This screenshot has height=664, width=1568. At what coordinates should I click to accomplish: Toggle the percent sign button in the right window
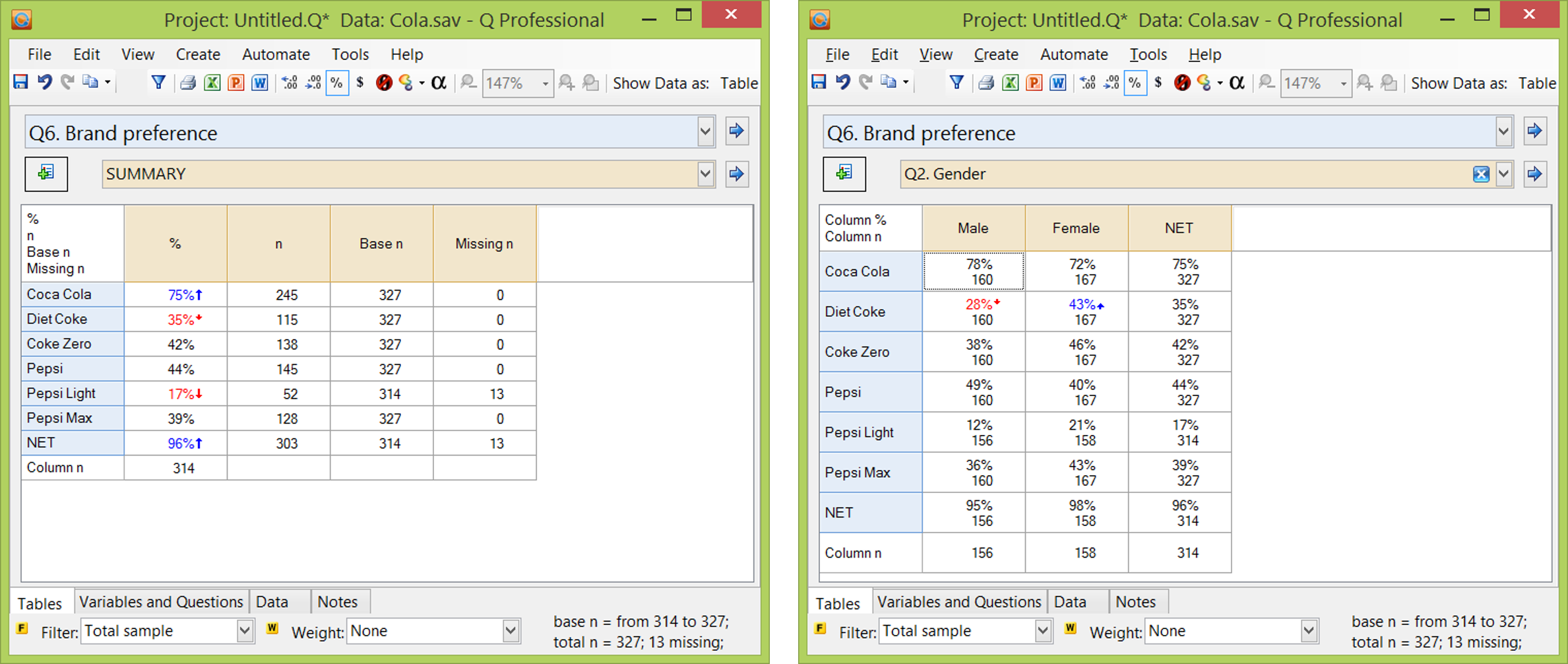1135,83
